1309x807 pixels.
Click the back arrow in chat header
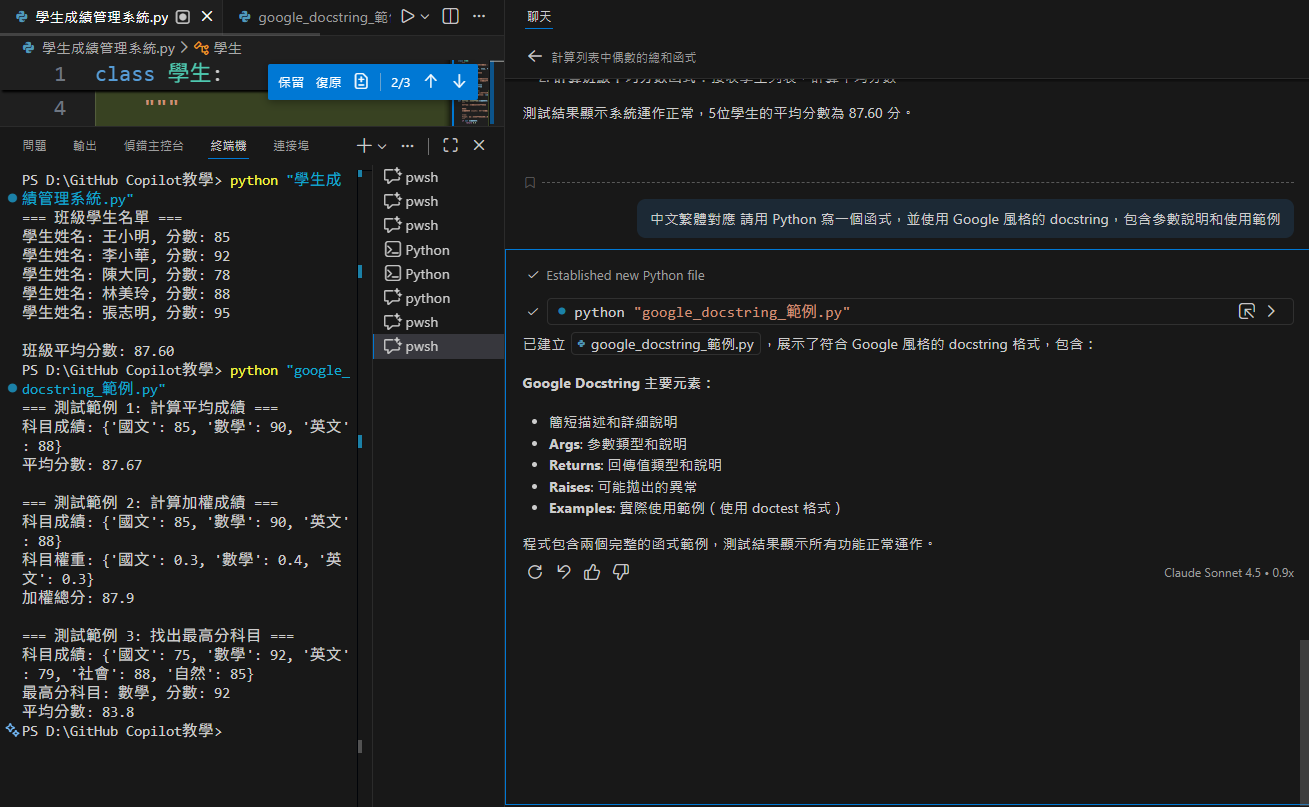point(535,57)
